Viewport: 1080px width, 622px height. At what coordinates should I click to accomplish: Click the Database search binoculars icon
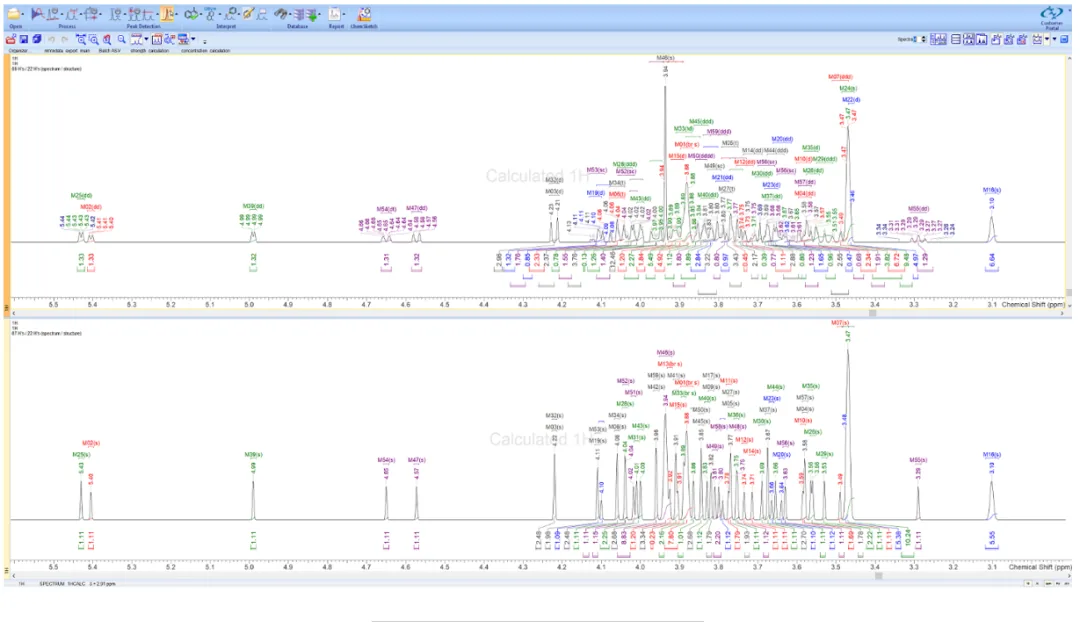(280, 14)
